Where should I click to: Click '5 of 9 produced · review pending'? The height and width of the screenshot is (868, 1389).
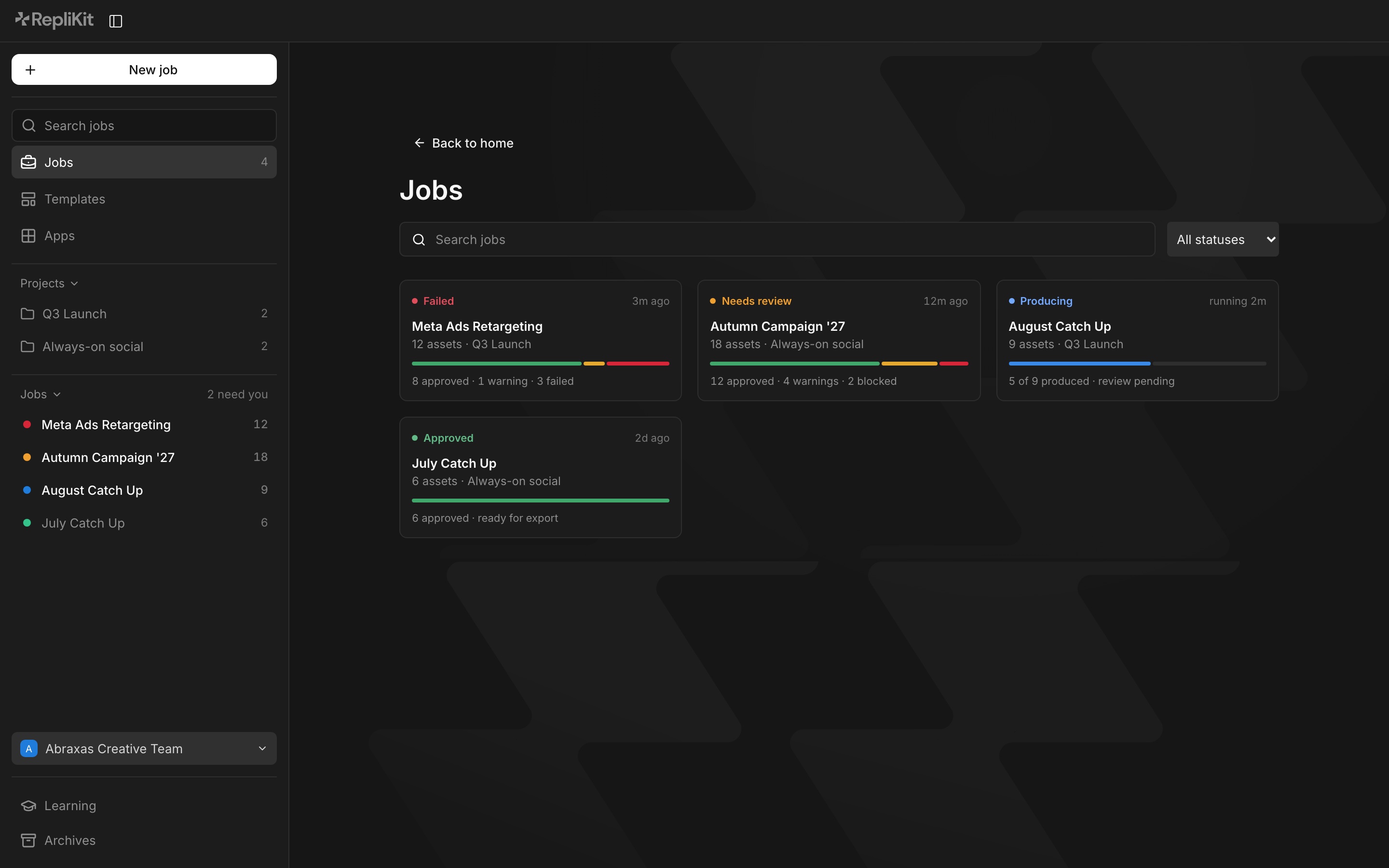pos(1091,381)
